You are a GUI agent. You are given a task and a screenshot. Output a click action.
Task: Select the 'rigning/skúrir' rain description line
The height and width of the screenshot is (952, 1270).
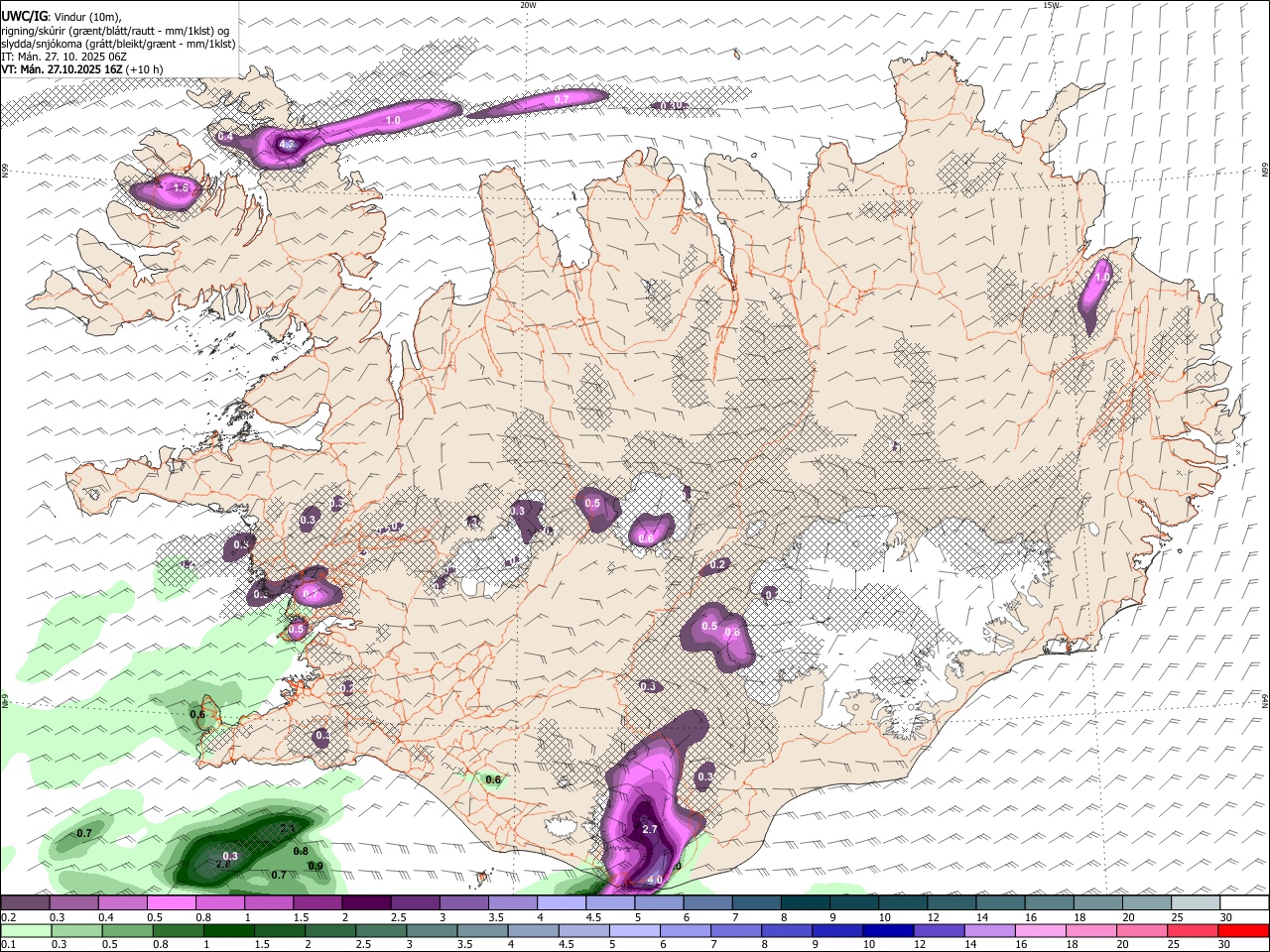tap(115, 30)
